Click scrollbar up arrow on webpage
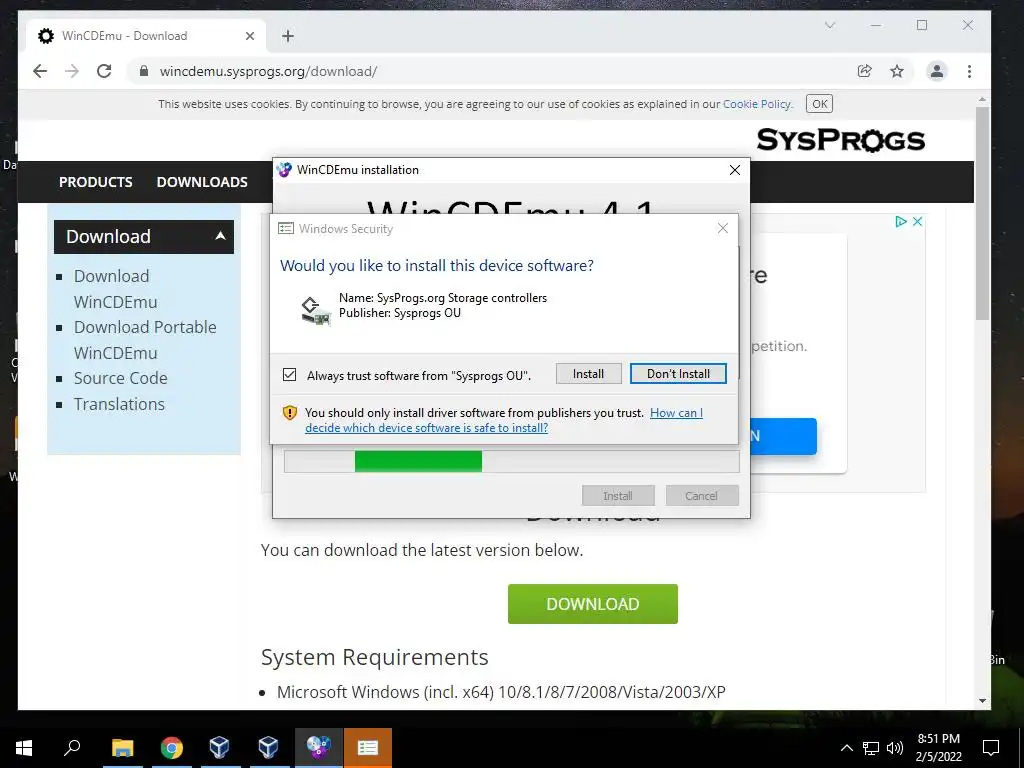 (x=982, y=99)
